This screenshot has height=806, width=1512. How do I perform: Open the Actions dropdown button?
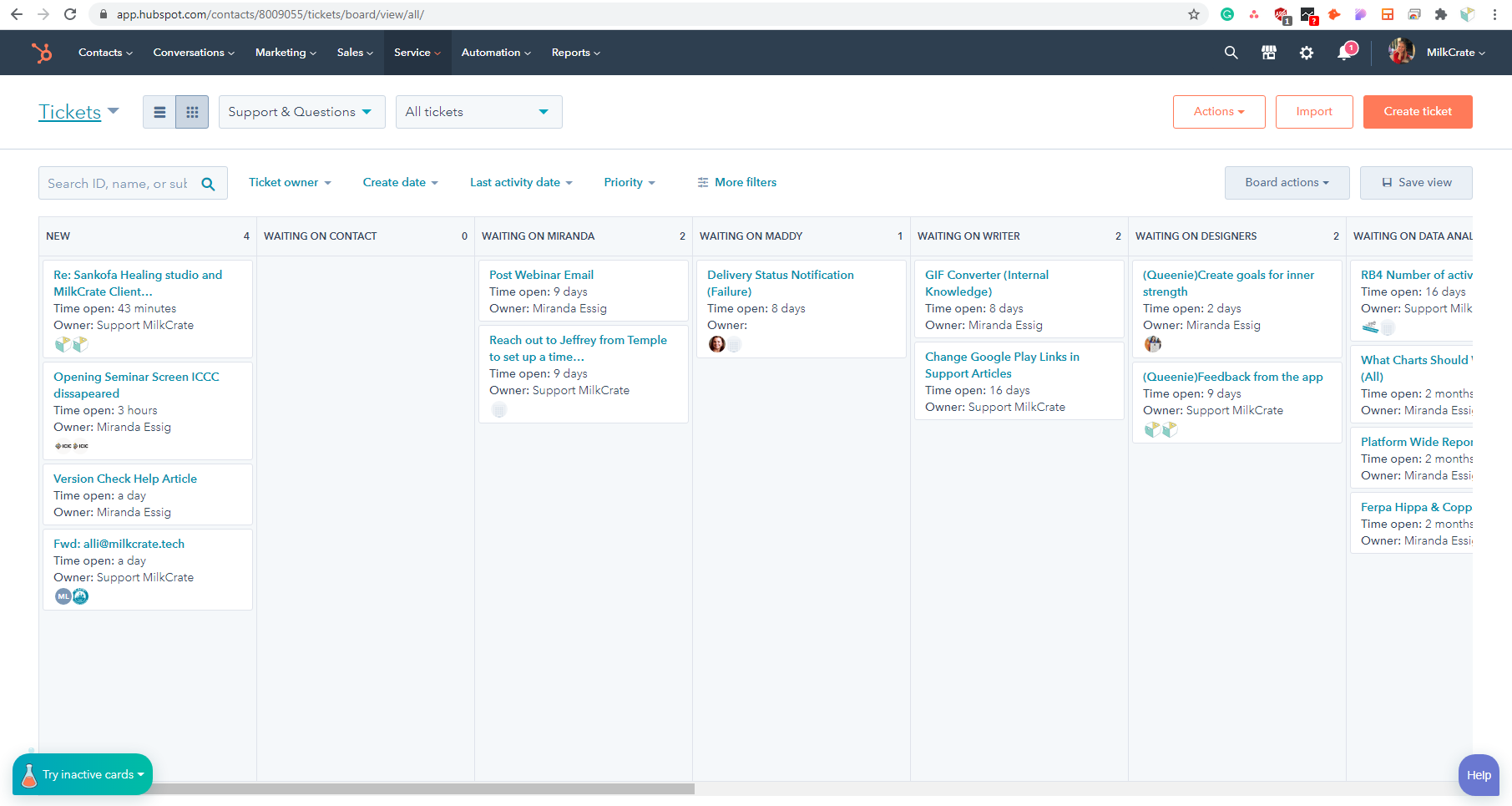point(1219,112)
